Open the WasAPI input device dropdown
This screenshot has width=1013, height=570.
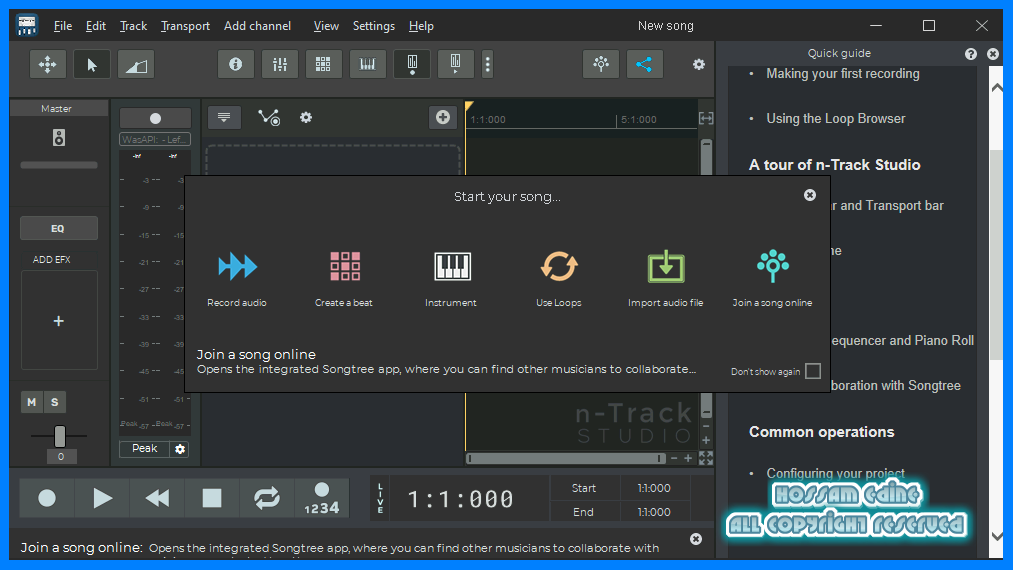point(155,139)
